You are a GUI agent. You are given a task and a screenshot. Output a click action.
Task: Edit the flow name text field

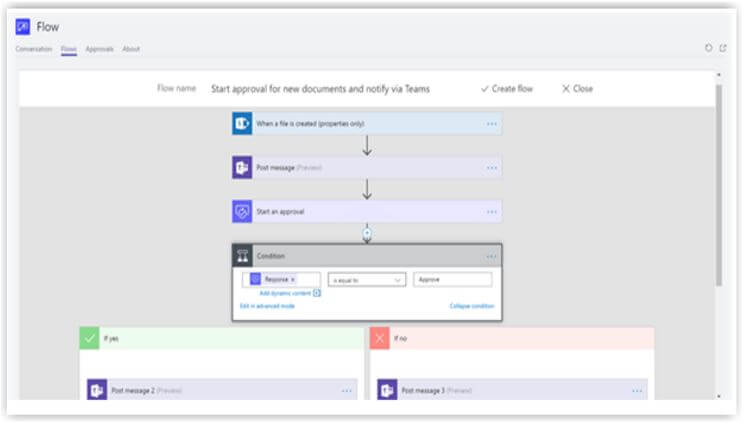pyautogui.click(x=320, y=89)
